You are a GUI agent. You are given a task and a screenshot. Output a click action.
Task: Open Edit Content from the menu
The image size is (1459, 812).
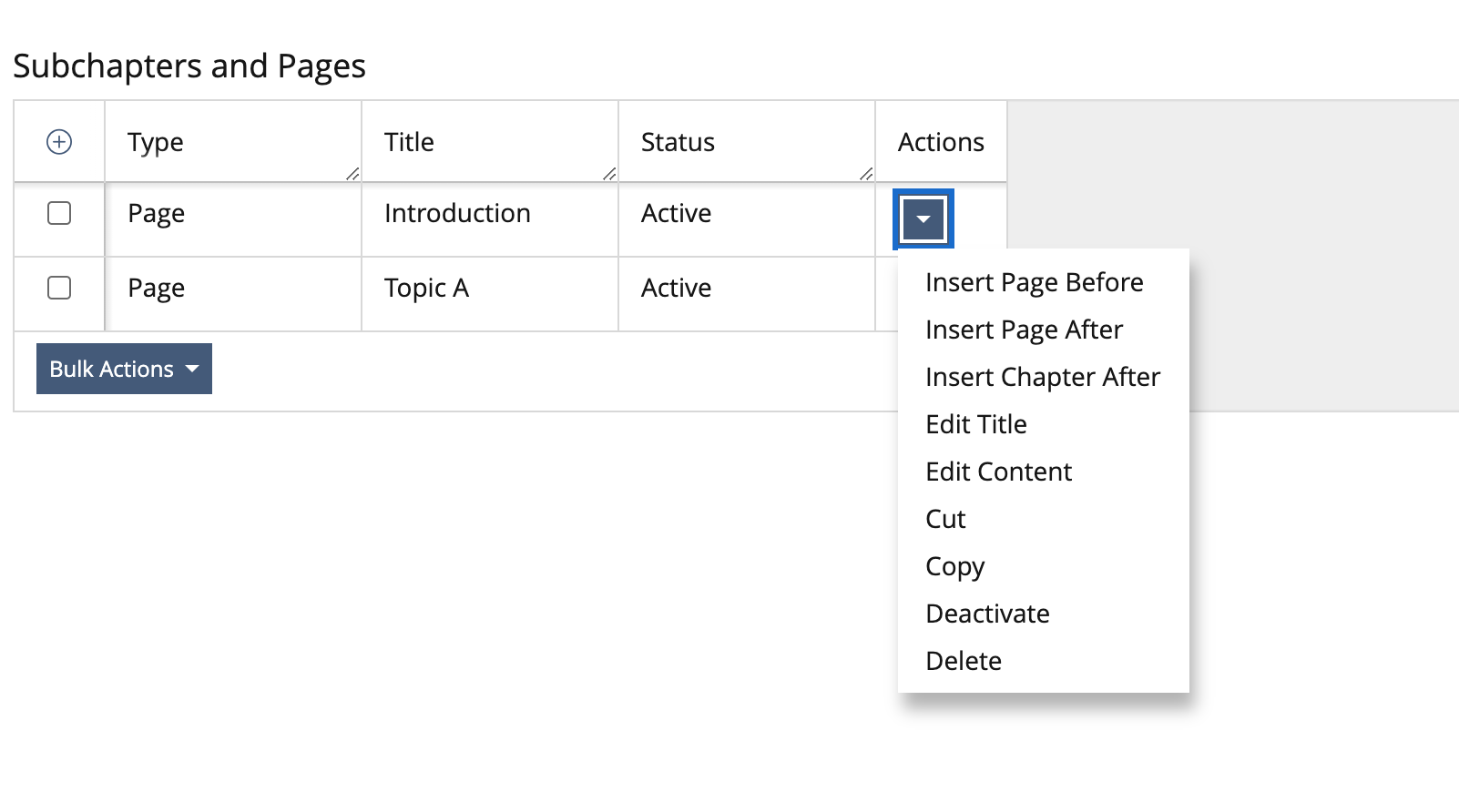[998, 472]
